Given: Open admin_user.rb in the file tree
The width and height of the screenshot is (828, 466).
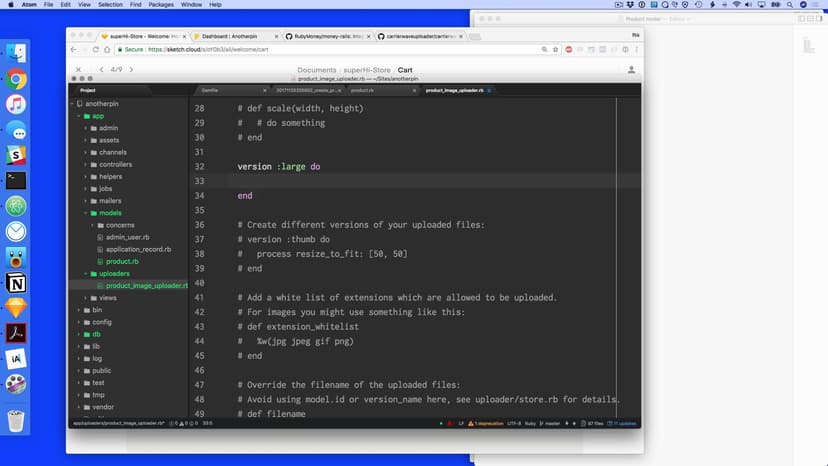Looking at the screenshot, I should [127, 237].
